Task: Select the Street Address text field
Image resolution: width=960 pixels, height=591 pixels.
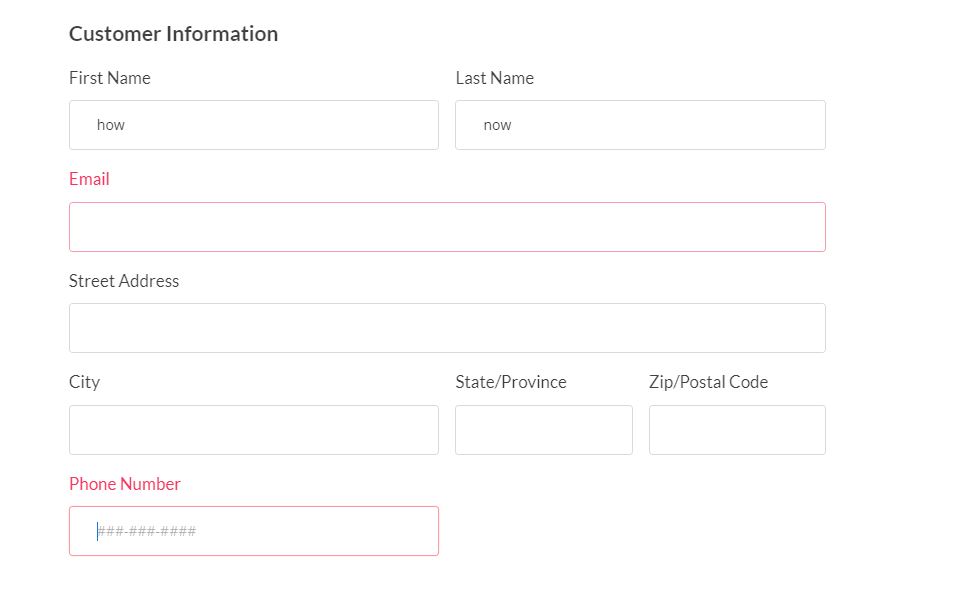Action: point(447,328)
